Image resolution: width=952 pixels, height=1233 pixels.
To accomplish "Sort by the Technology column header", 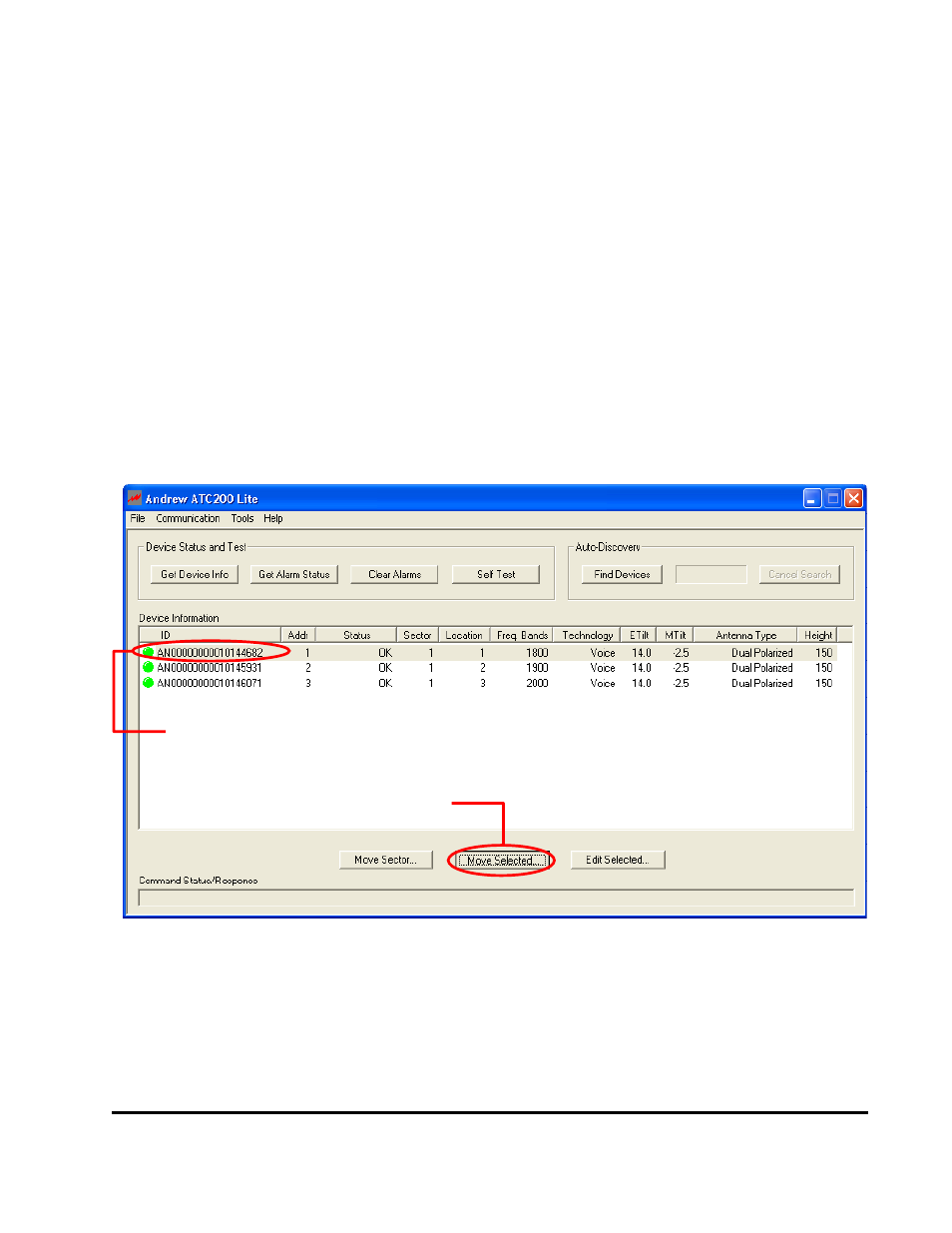I will (x=587, y=635).
